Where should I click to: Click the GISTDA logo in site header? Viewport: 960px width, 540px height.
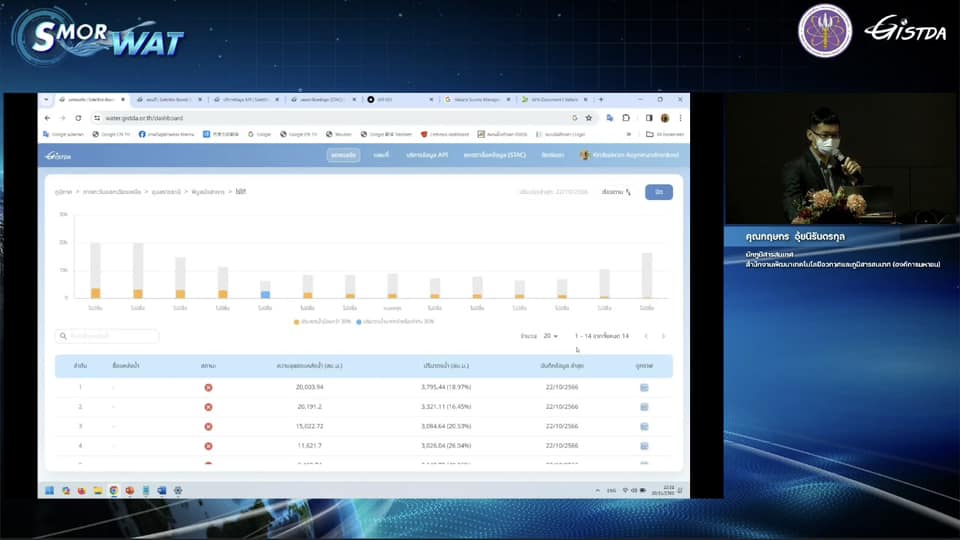pyautogui.click(x=60, y=155)
